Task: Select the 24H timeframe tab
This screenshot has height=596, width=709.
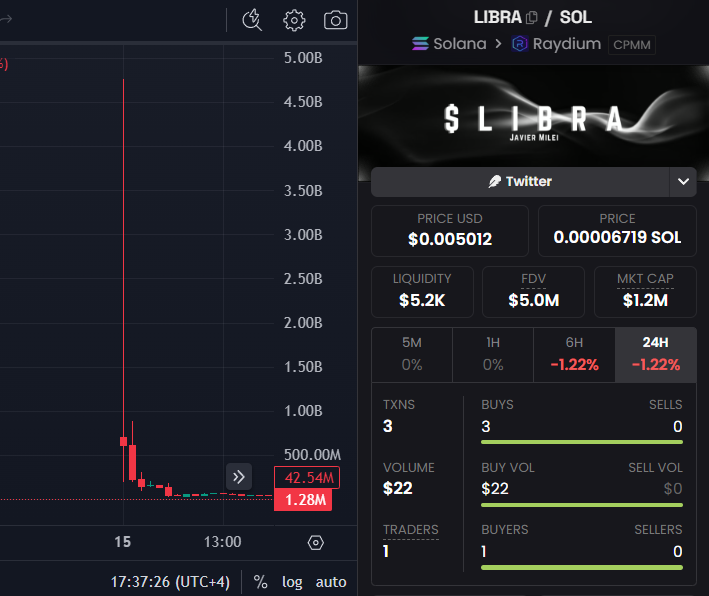Action: coord(656,355)
